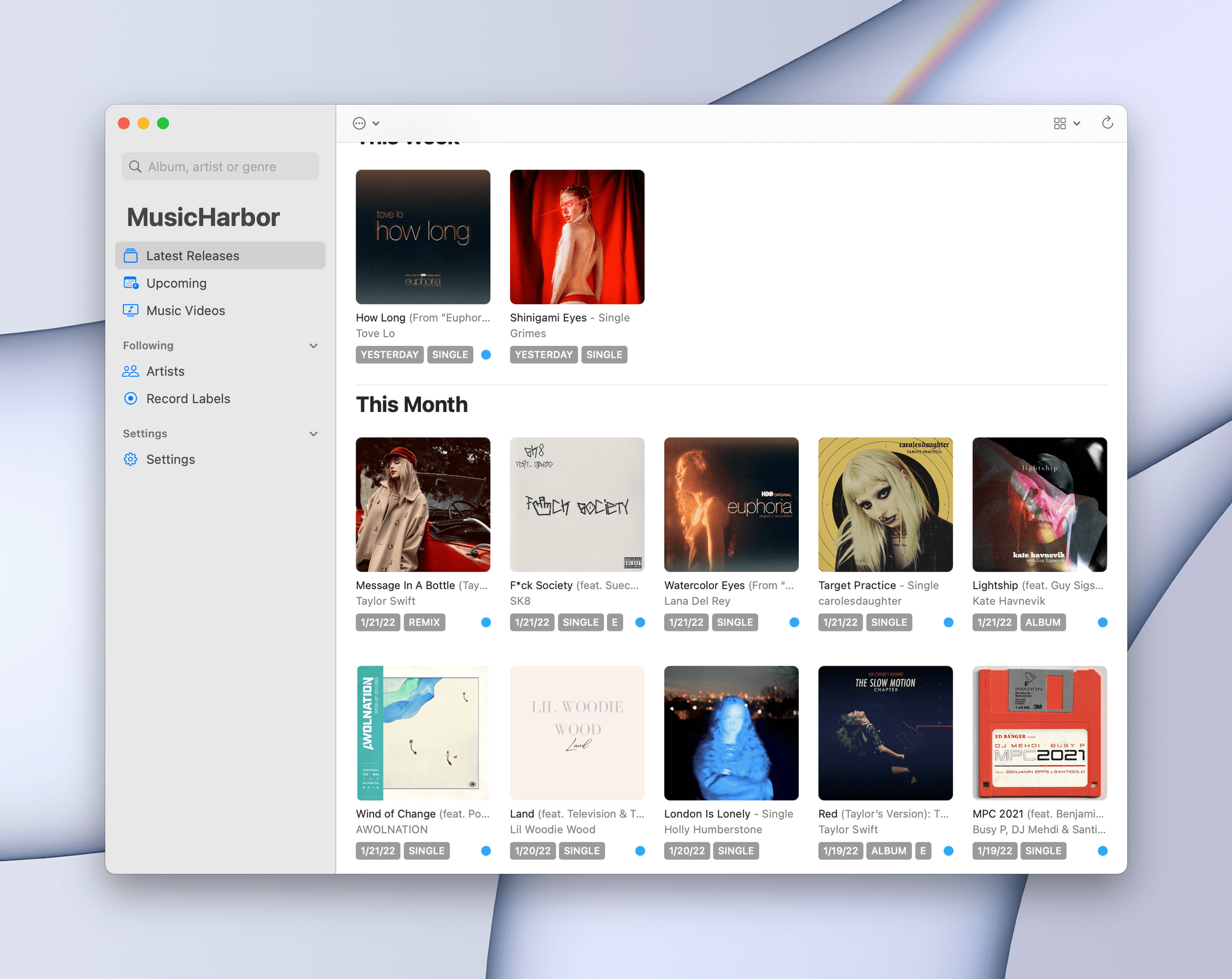Open Lil Woodie Wood Land artwork
The width and height of the screenshot is (1232, 979).
pyautogui.click(x=577, y=733)
